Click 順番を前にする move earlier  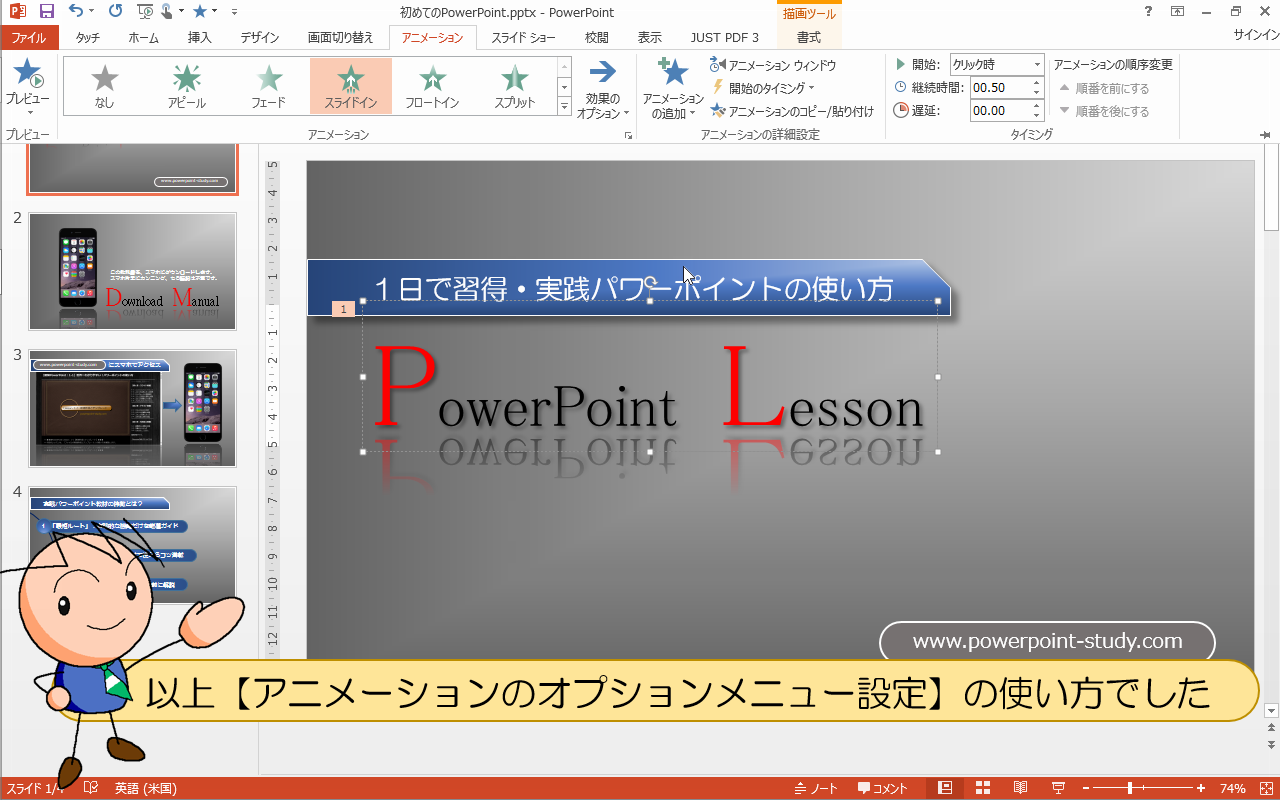[x=1104, y=88]
